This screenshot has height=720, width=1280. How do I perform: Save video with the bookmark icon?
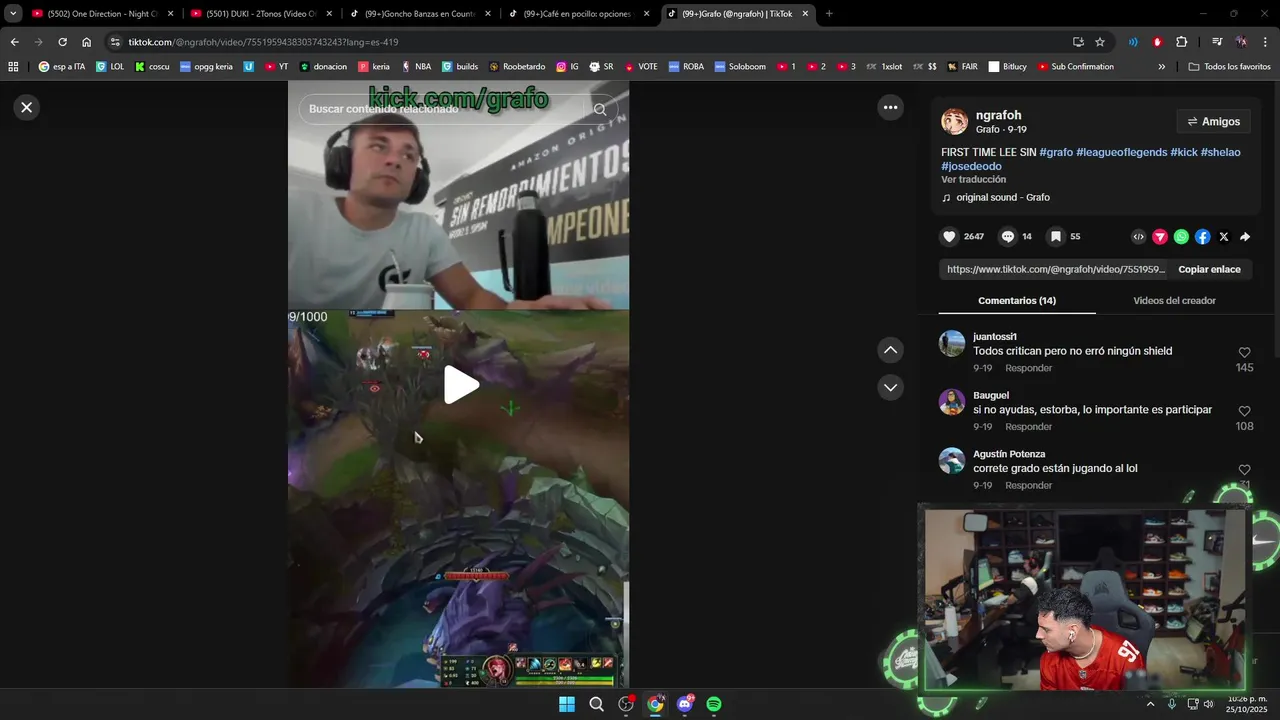tap(1055, 237)
